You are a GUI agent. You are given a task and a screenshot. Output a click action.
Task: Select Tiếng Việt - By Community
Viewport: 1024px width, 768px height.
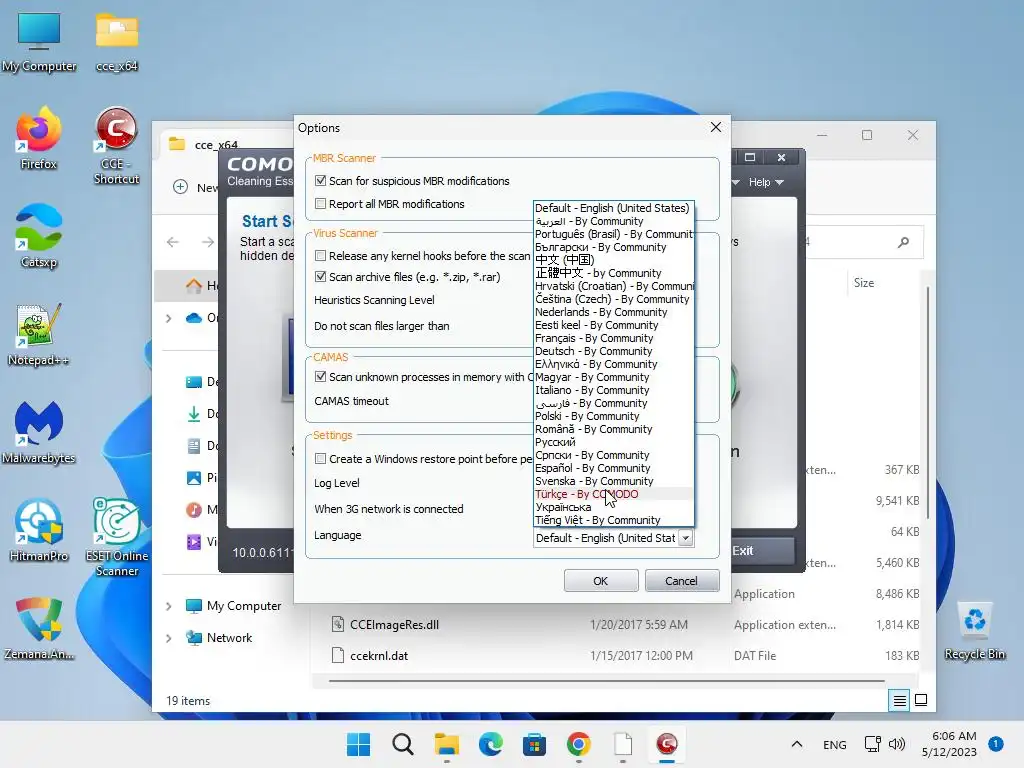click(613, 520)
